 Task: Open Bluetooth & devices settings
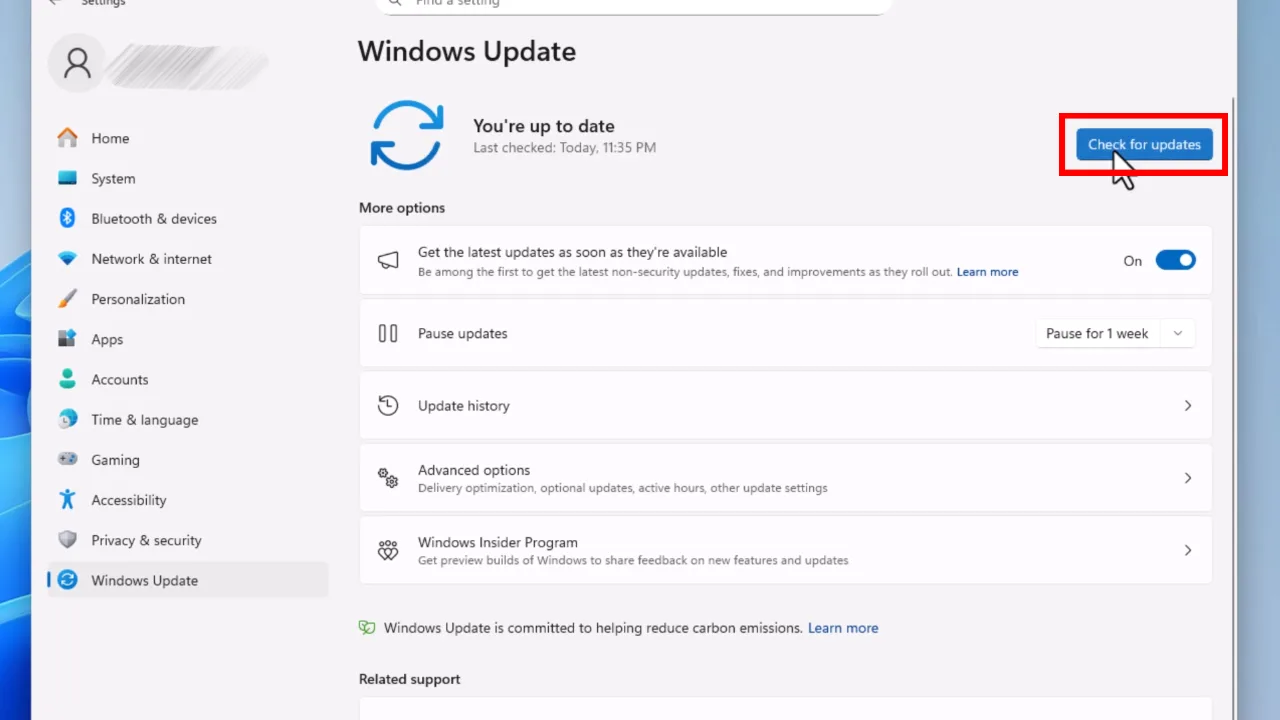(188, 218)
